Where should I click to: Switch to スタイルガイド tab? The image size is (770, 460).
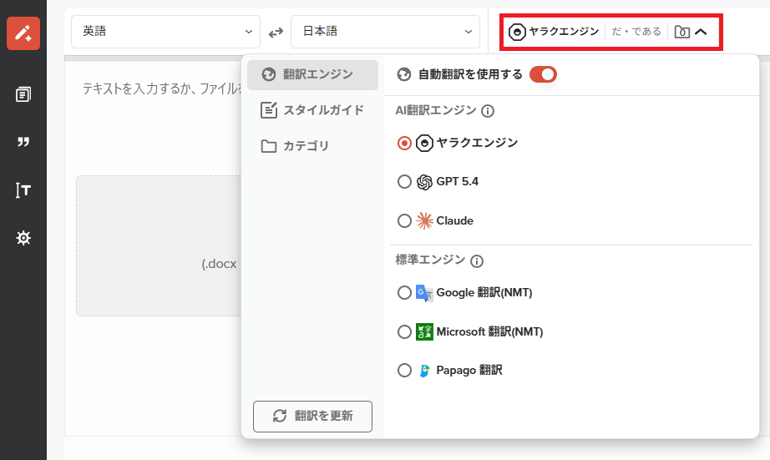[x=312, y=110]
